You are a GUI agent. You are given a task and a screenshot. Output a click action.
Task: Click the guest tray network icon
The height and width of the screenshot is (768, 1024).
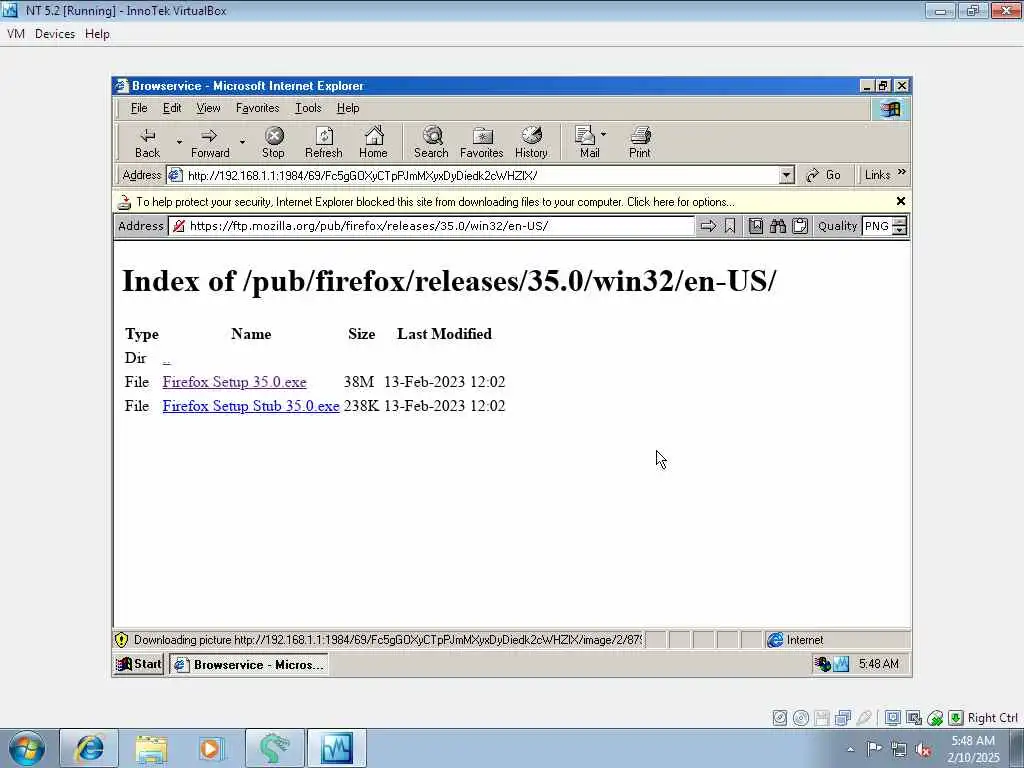click(x=822, y=664)
